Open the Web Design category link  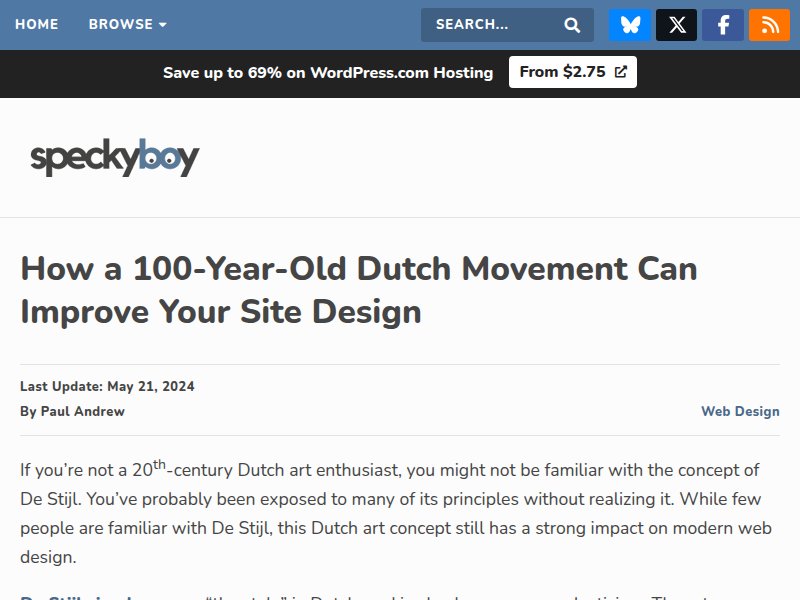point(739,411)
